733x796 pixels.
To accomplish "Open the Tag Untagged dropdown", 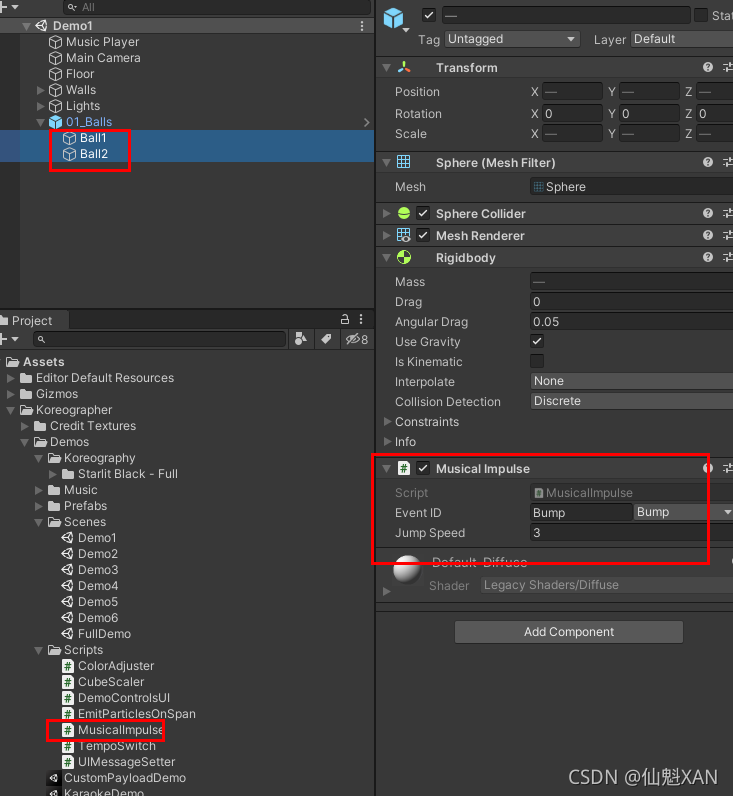I will [x=512, y=39].
